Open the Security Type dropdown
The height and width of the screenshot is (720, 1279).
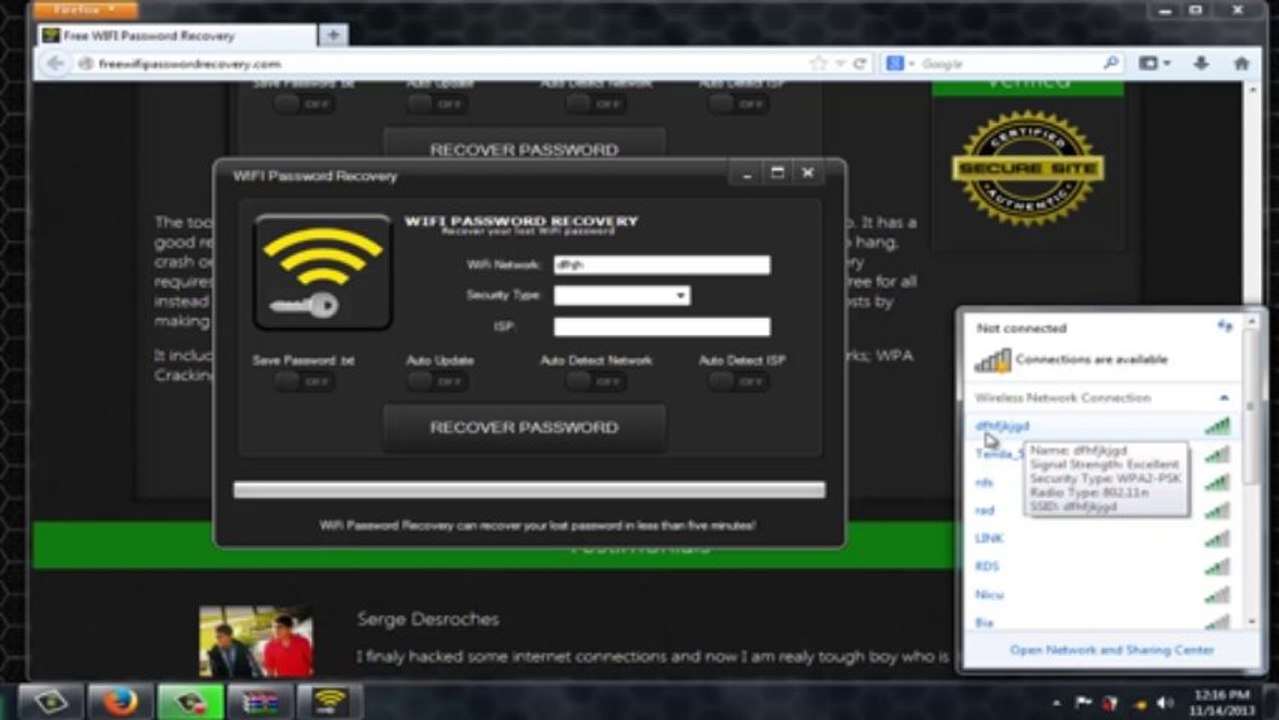coord(622,295)
